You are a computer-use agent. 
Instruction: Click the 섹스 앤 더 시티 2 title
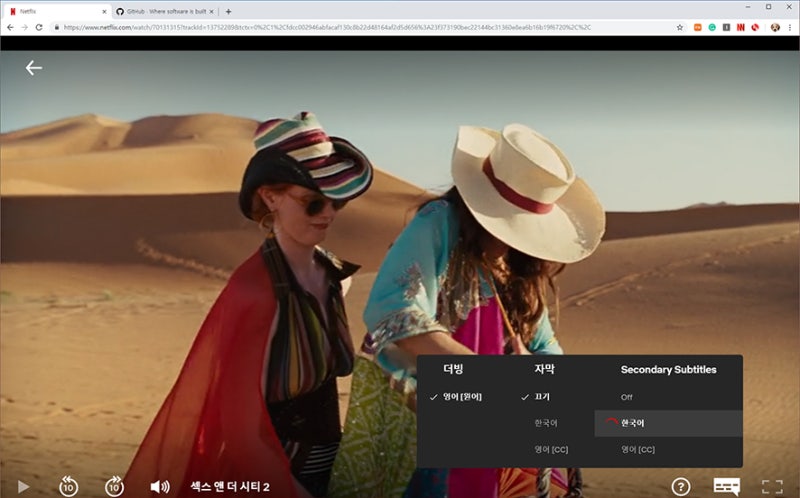pos(230,486)
